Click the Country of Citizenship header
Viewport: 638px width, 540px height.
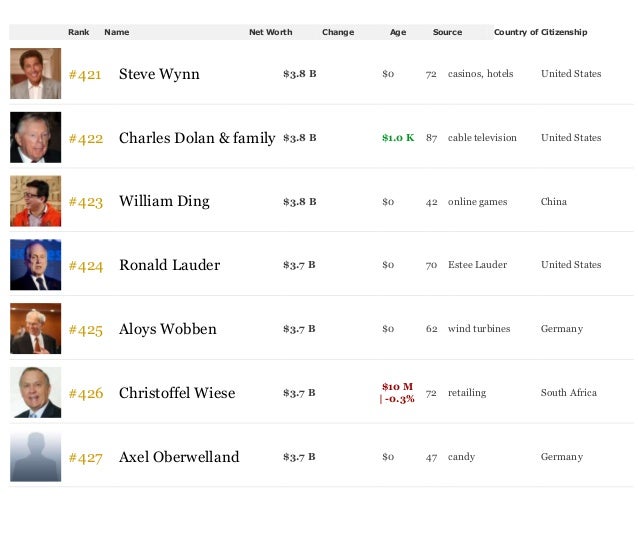[540, 32]
